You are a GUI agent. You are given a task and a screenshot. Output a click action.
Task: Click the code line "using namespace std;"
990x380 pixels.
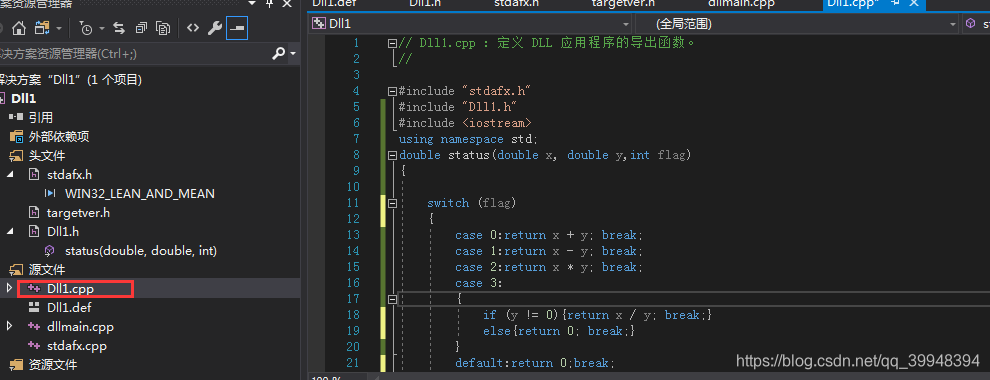pos(469,139)
